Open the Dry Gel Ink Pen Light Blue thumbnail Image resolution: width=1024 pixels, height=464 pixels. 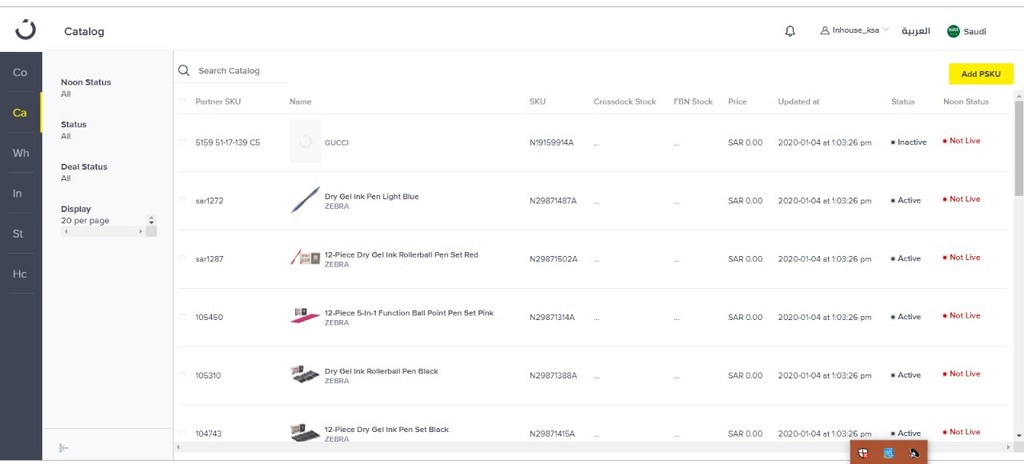[x=305, y=200]
